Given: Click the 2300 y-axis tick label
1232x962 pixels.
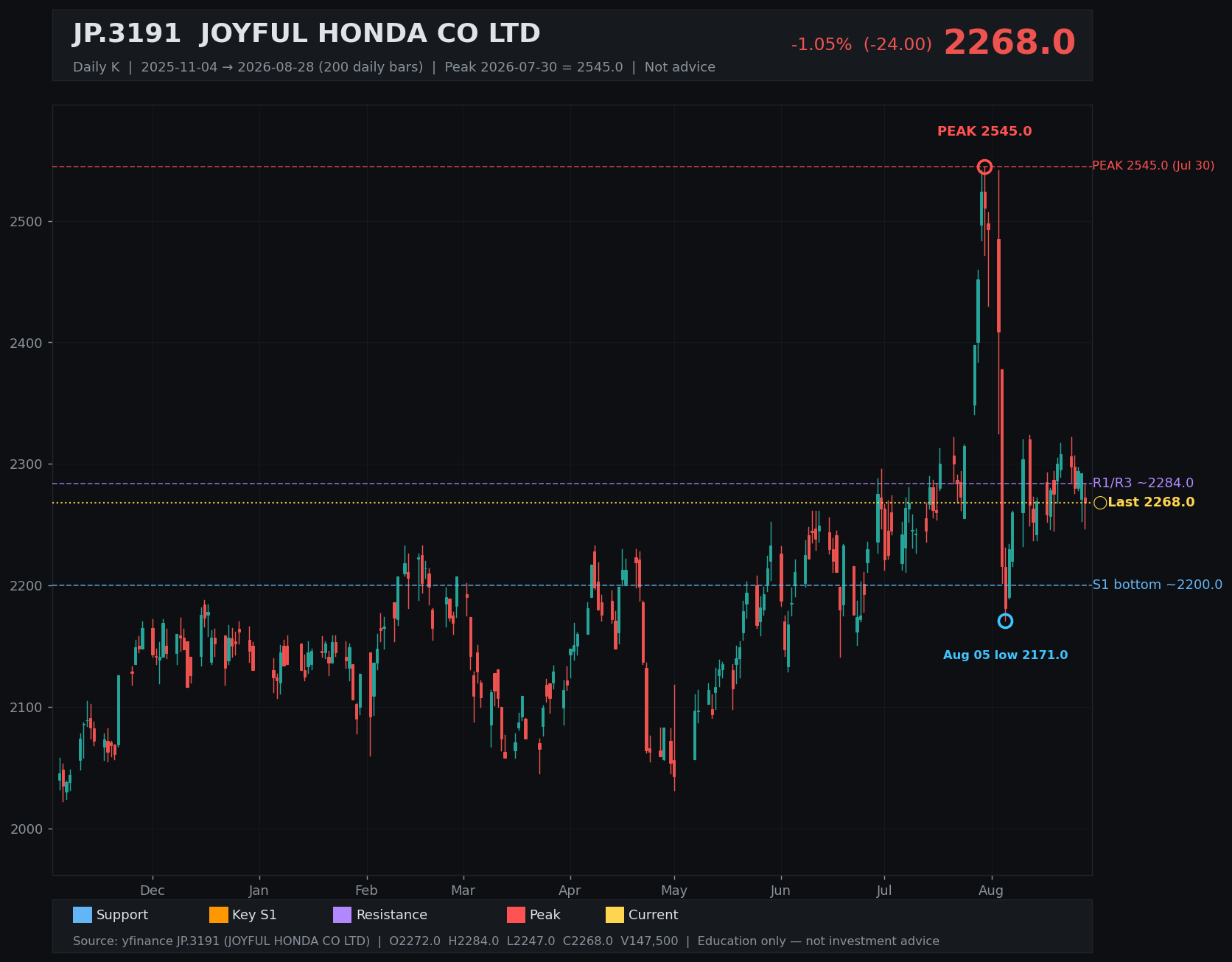Looking at the screenshot, I should (x=27, y=464).
